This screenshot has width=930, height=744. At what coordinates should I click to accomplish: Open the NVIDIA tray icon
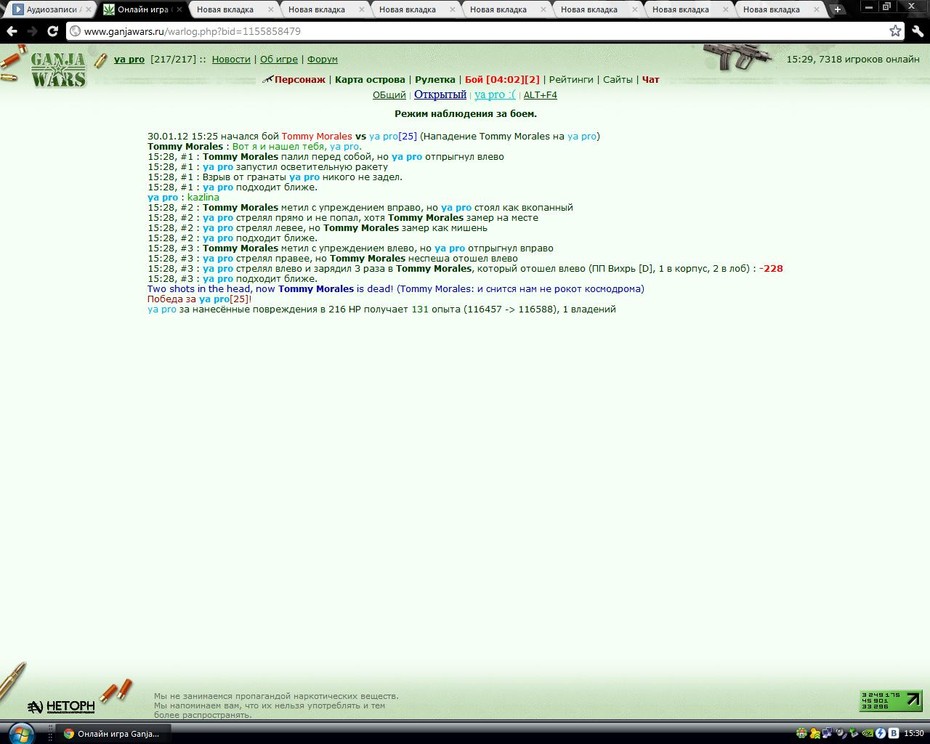tap(867, 733)
